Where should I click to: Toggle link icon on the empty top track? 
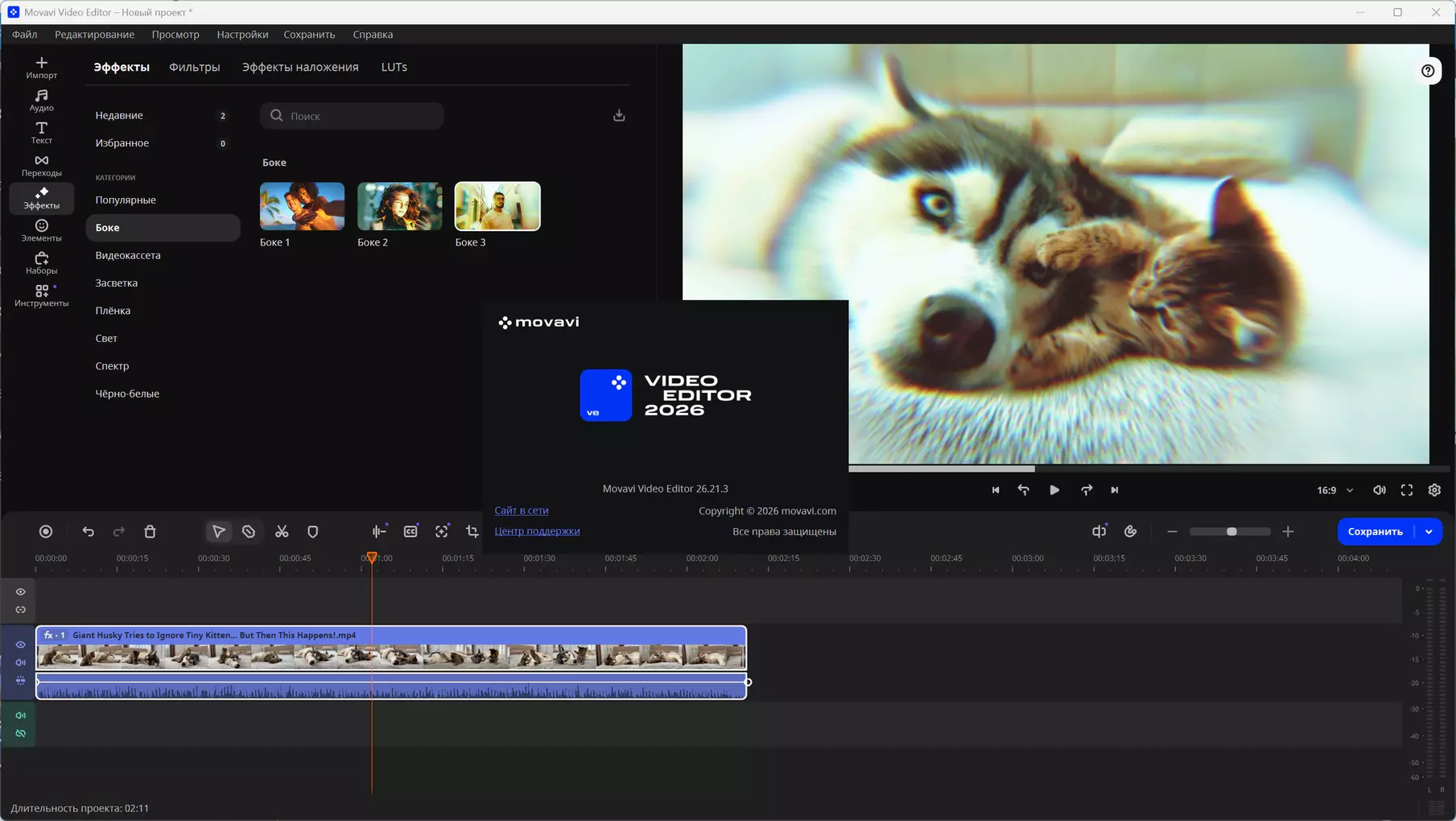pos(21,609)
